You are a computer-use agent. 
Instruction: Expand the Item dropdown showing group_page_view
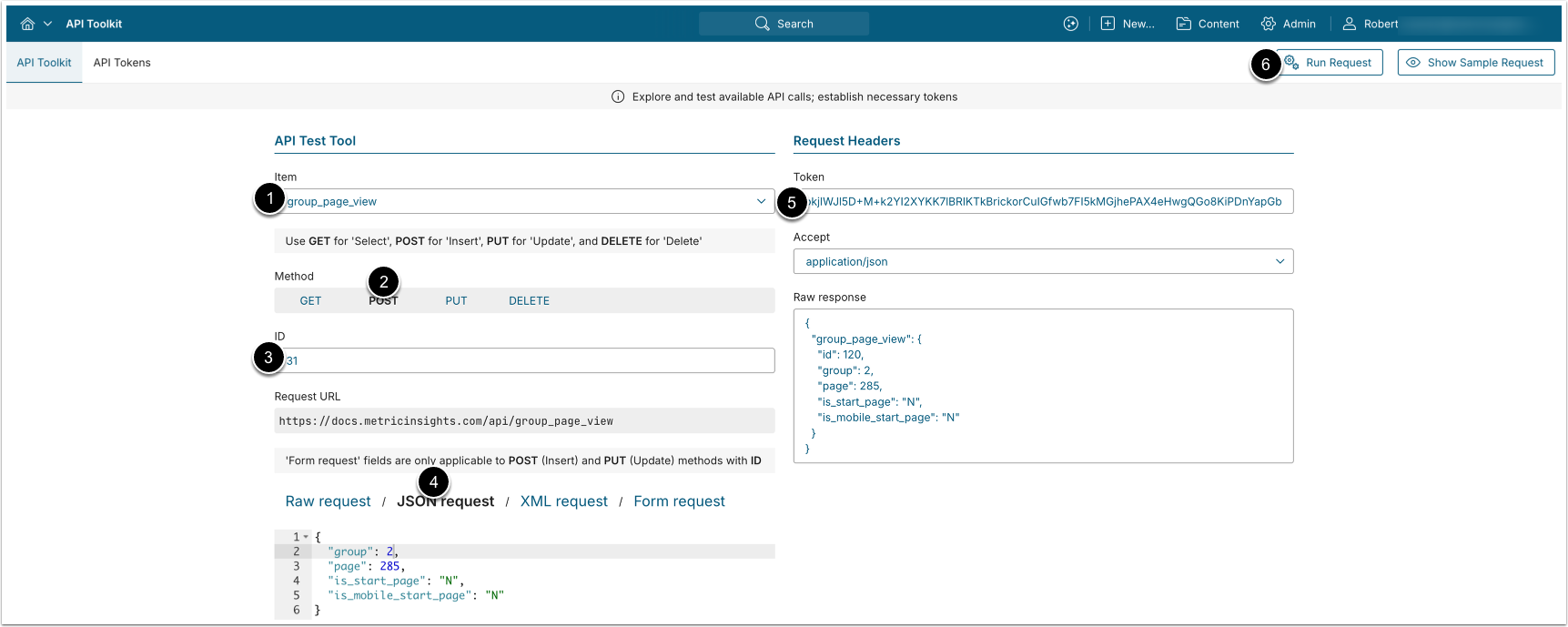[761, 201]
